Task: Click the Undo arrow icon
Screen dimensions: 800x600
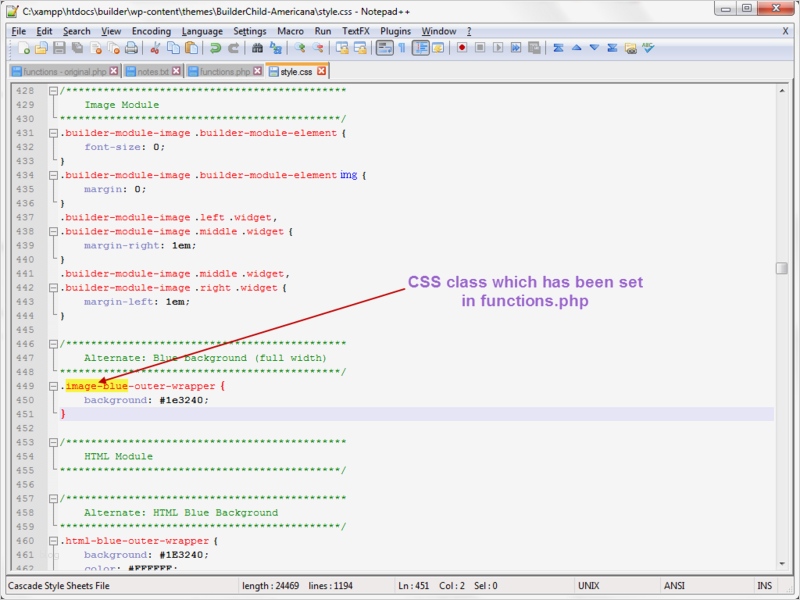Action: (216, 48)
